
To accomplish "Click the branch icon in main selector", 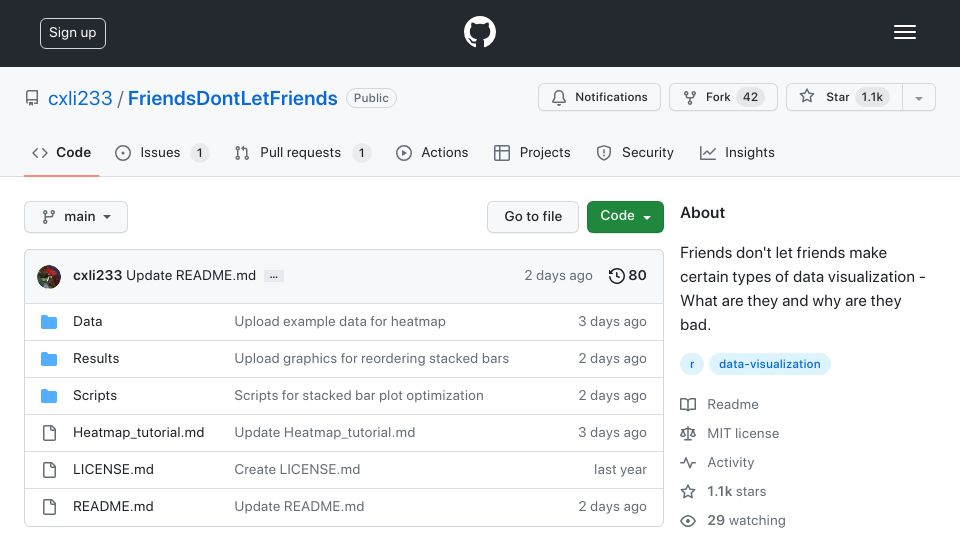I will click(48, 217).
